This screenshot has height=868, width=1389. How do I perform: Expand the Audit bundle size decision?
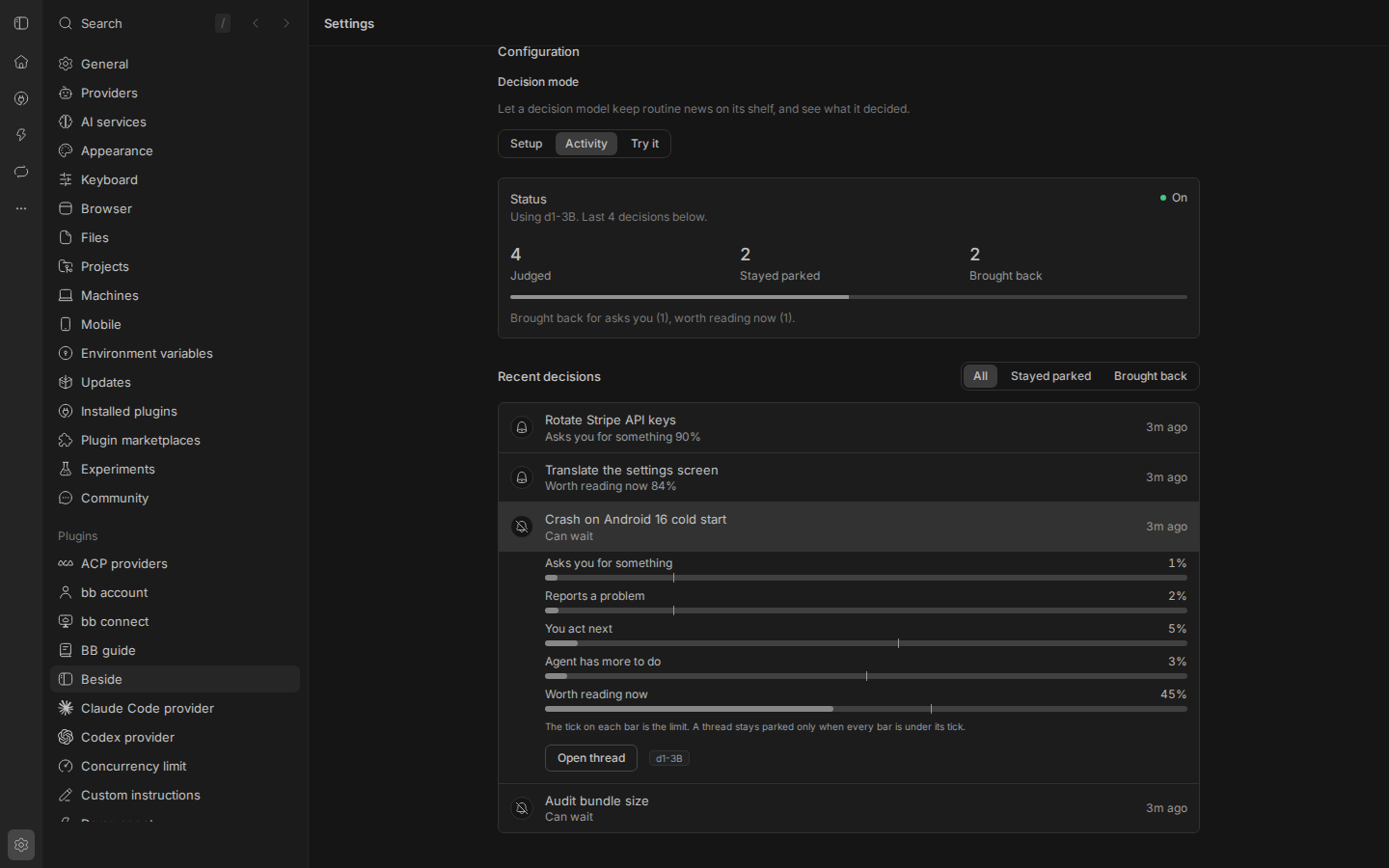[849, 808]
